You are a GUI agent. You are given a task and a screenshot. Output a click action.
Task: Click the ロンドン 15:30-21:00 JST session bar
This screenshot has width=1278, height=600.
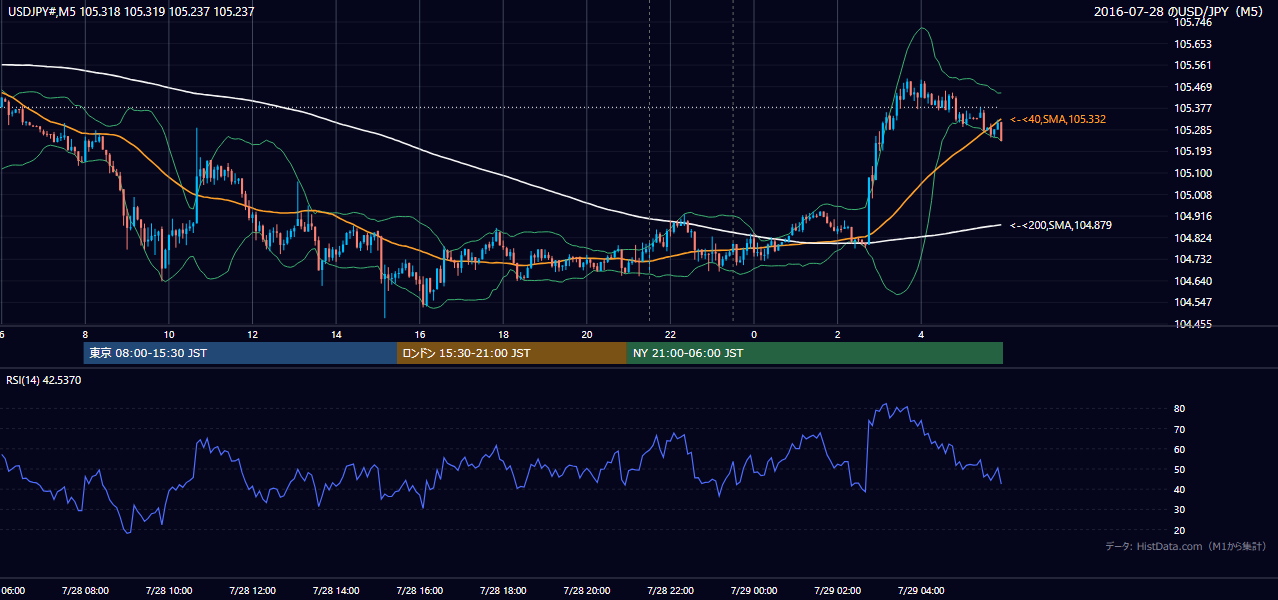512,353
